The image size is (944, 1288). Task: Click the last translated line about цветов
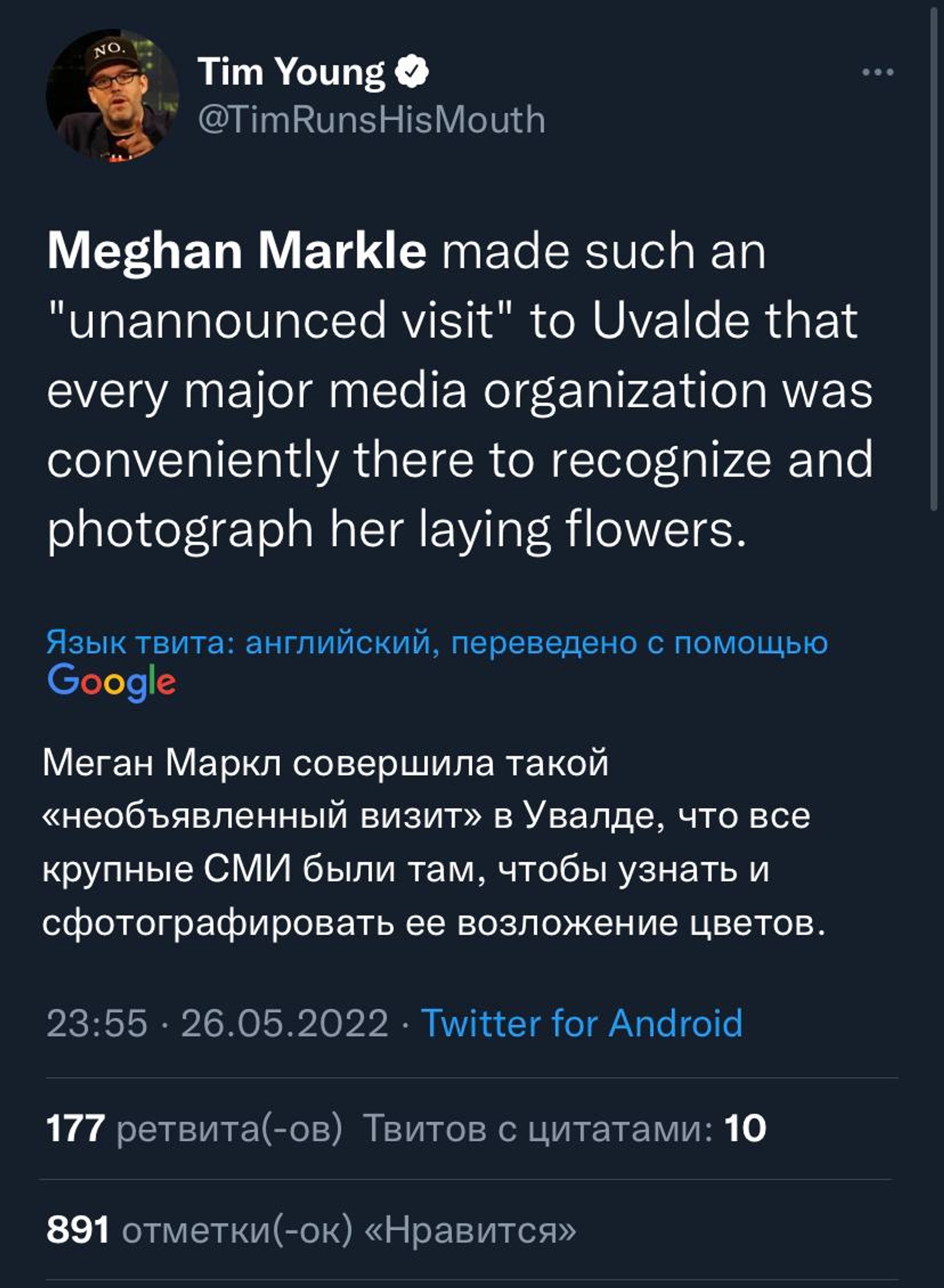tap(434, 921)
